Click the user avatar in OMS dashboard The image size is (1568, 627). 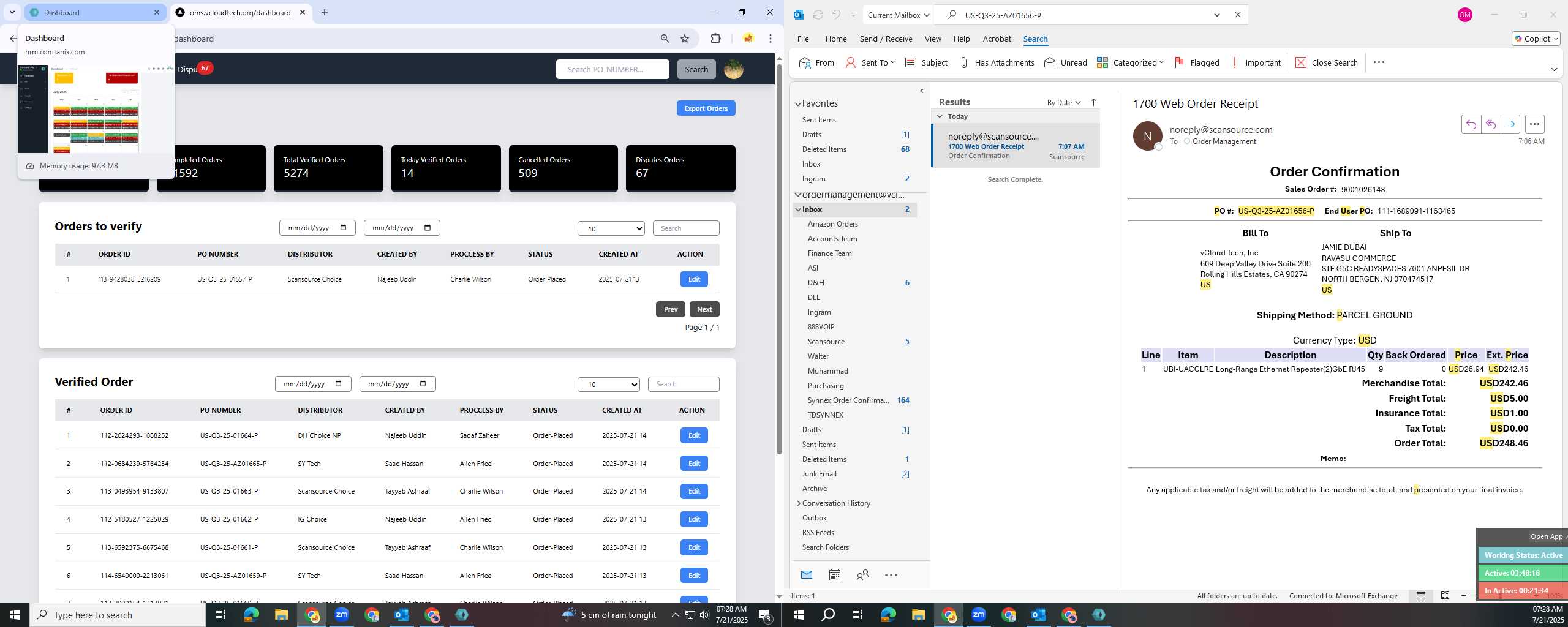point(734,69)
